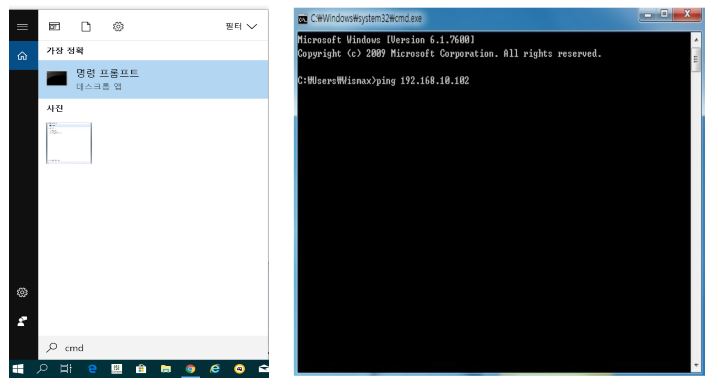
Task: Open the photo thumbnail under 사진
Action: tap(69, 143)
